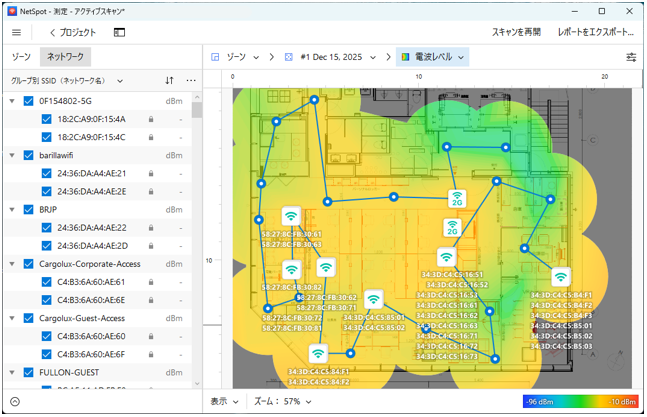Toggle the sidebar panel layout icon
Screen dimensions: 647x417
(x=119, y=33)
